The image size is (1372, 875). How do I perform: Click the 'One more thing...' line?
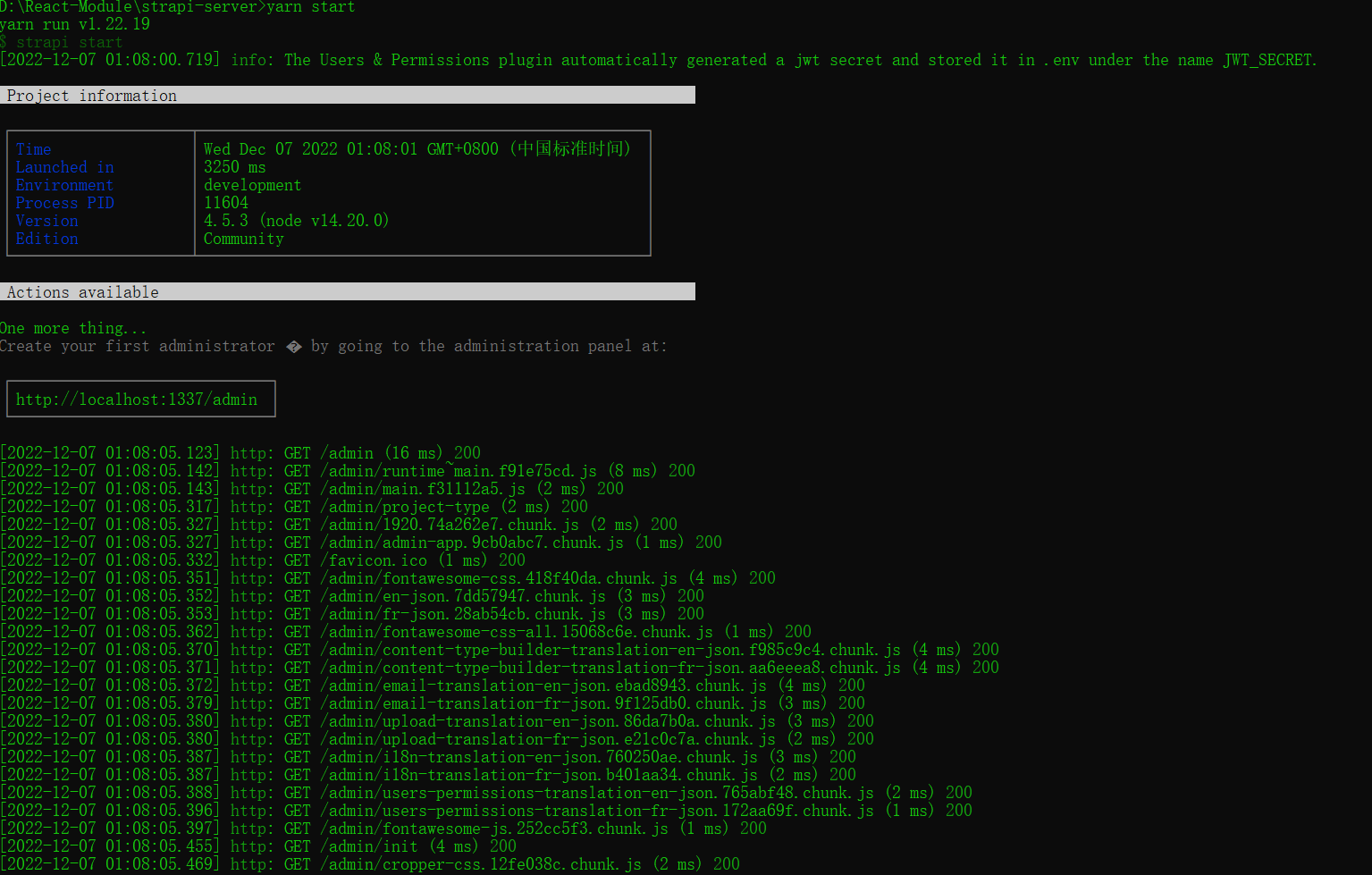click(x=73, y=328)
